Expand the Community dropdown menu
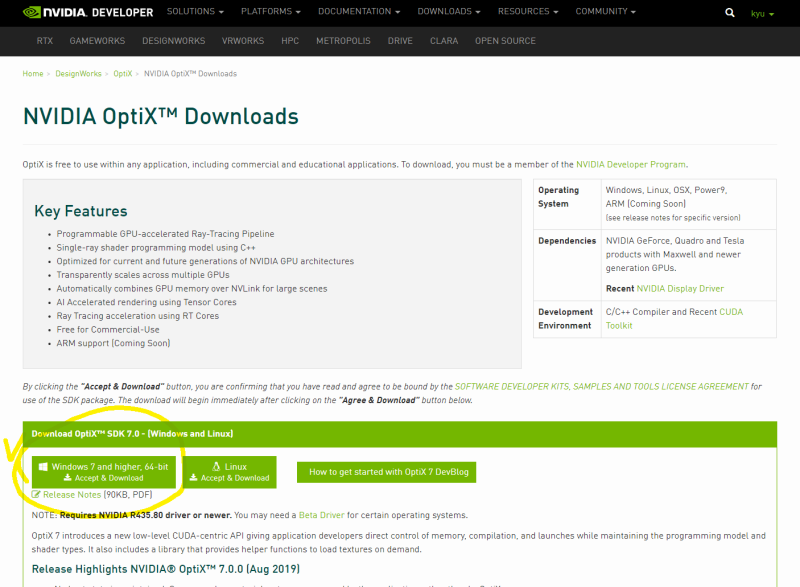The width and height of the screenshot is (800, 587). (x=606, y=11)
